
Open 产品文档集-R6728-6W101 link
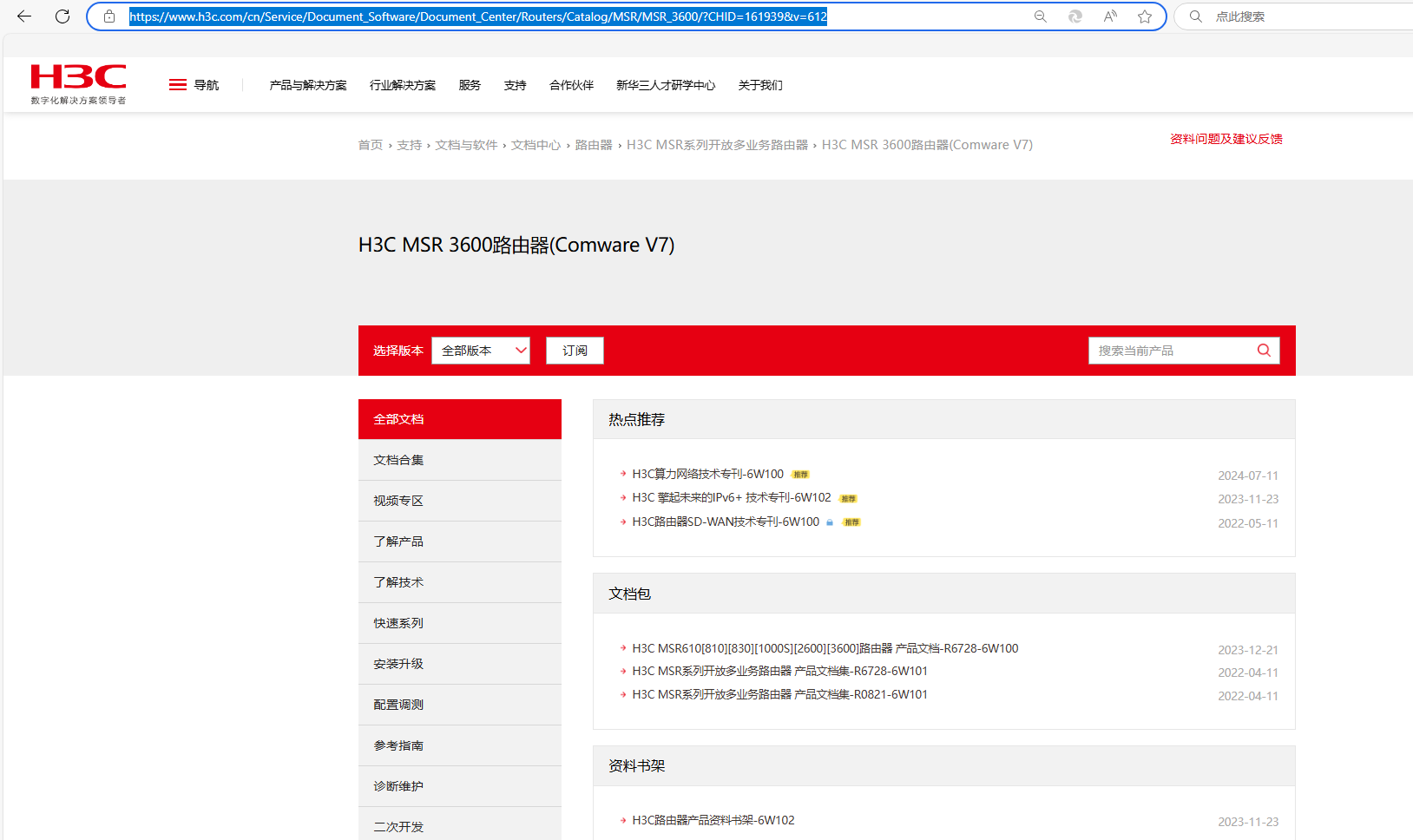(x=779, y=671)
